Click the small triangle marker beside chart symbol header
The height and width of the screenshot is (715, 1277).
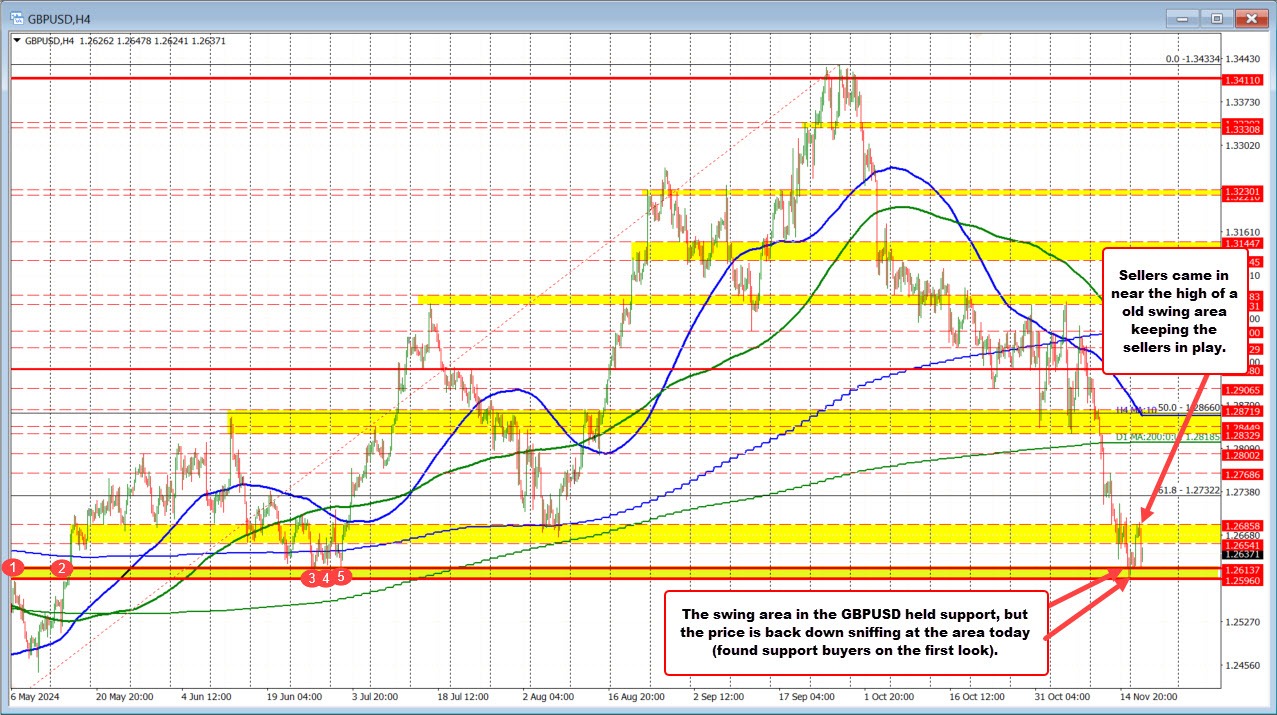coord(15,41)
